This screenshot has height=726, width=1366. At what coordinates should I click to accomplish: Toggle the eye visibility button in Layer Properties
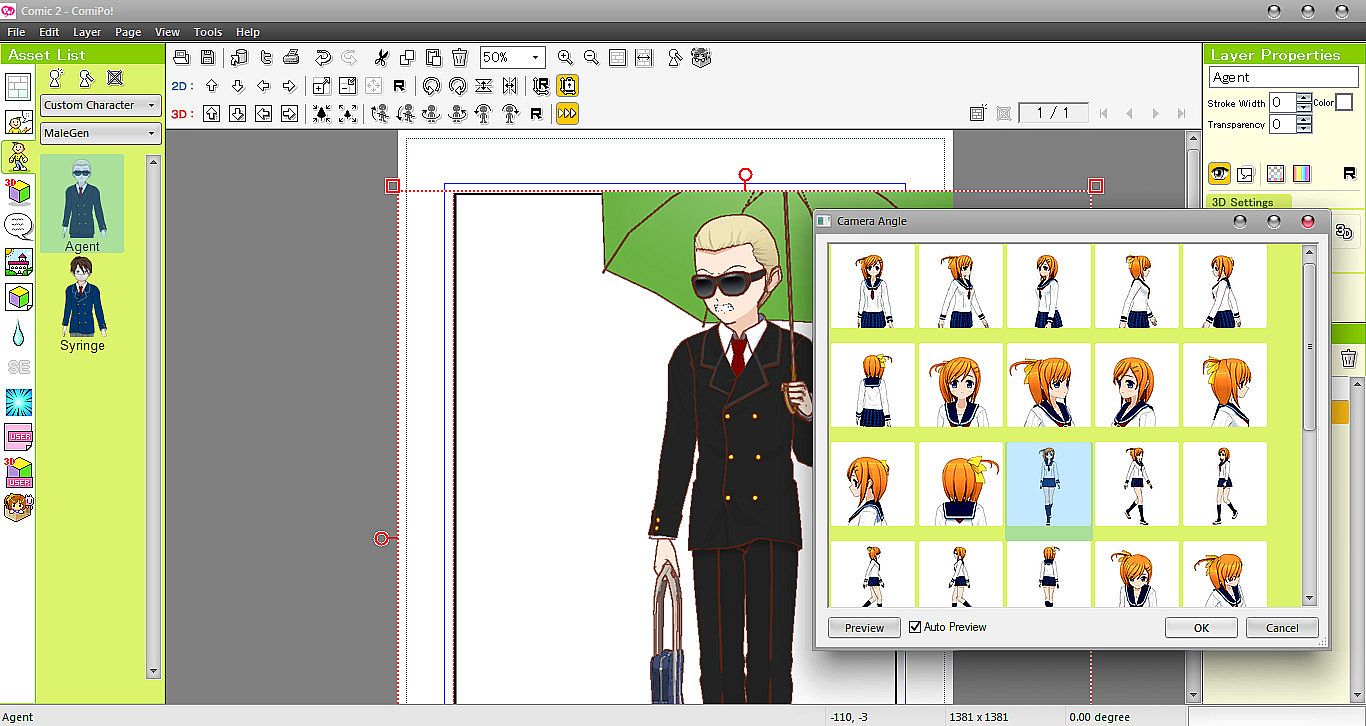pos(1219,174)
